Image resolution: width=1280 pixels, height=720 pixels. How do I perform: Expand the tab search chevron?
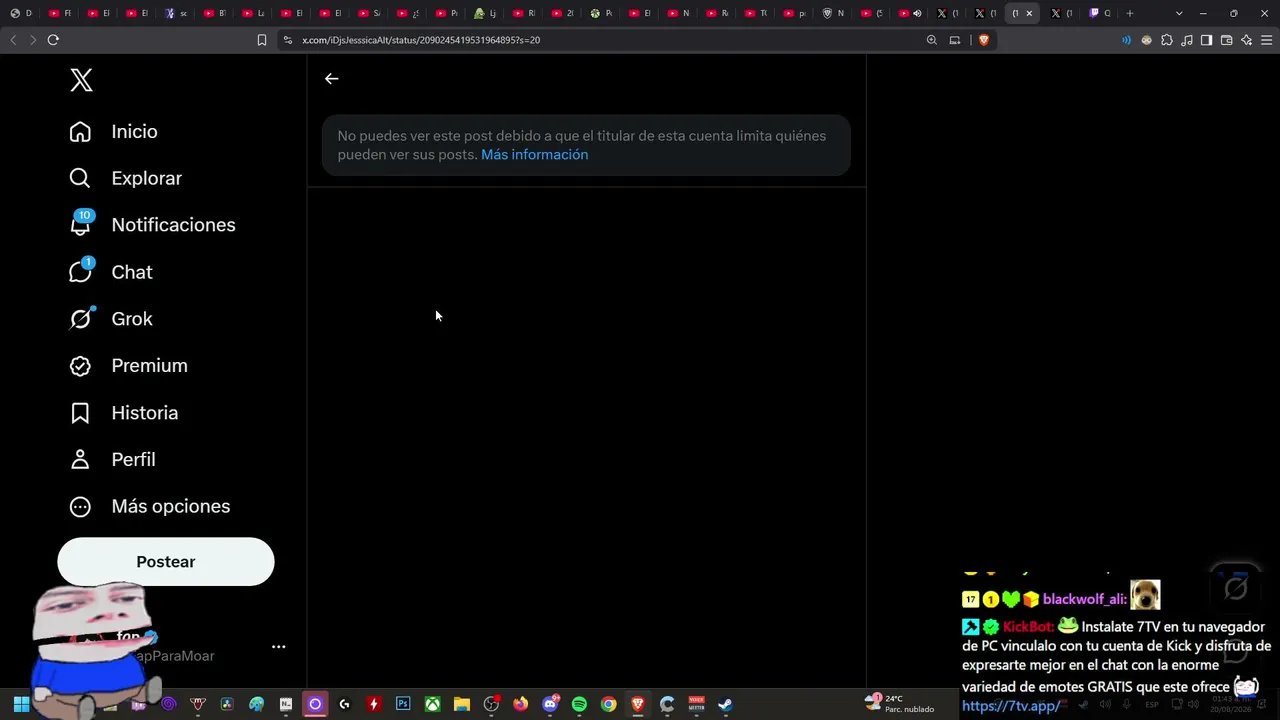coord(1179,13)
